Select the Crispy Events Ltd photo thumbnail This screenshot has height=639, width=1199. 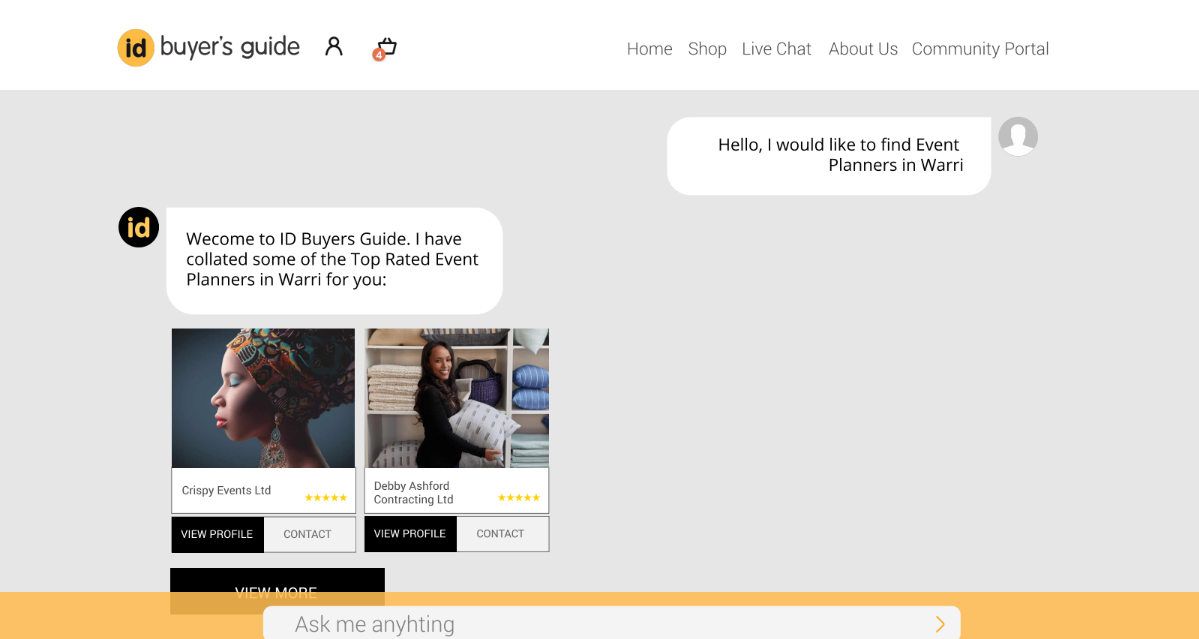[x=263, y=398]
